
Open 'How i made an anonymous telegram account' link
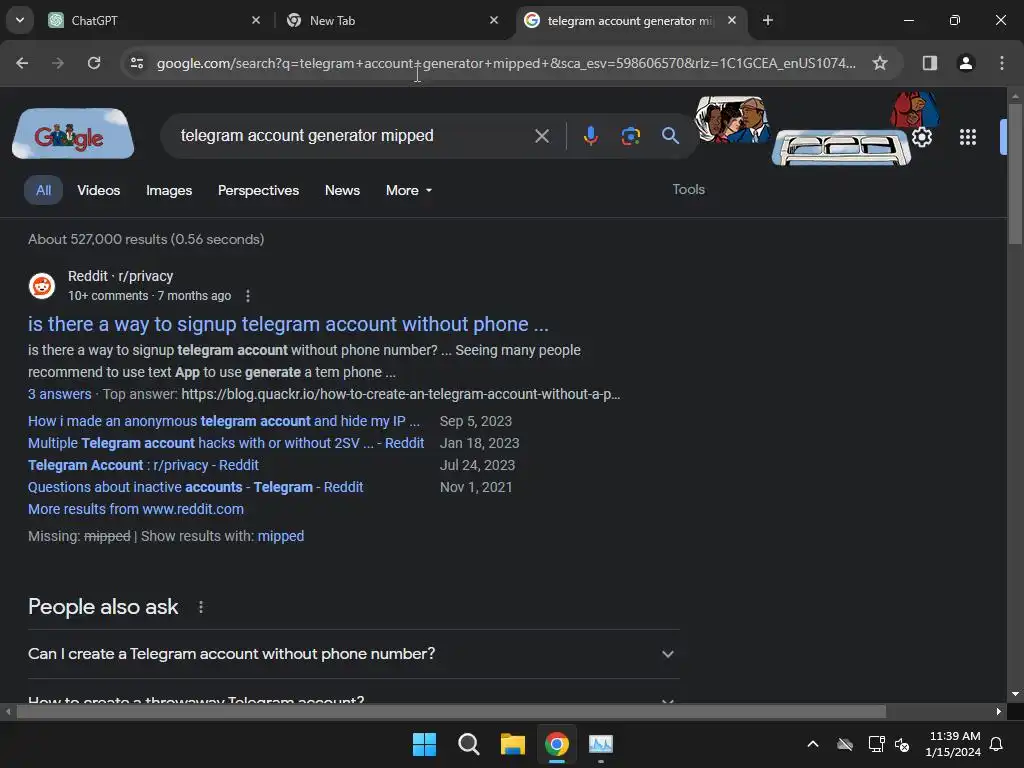[223, 421]
